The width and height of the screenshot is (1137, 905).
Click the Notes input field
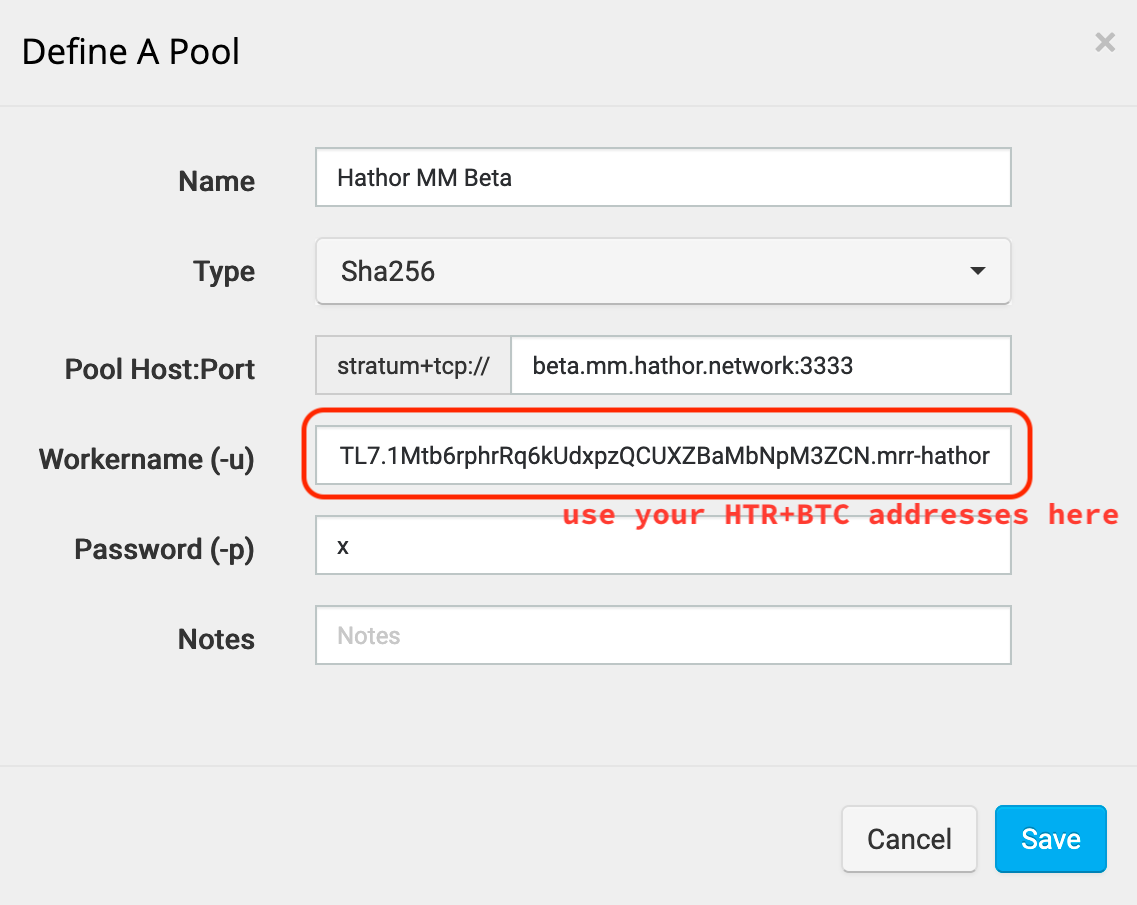tap(663, 635)
